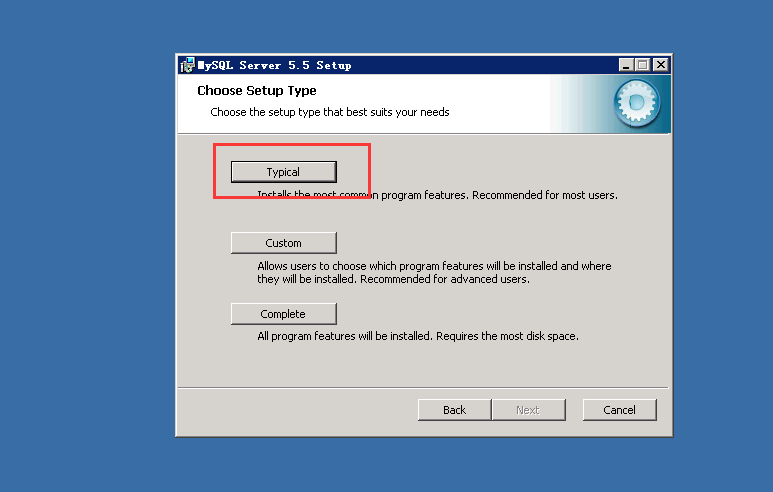
Task: Click the gear logo in the header
Action: (x=637, y=103)
